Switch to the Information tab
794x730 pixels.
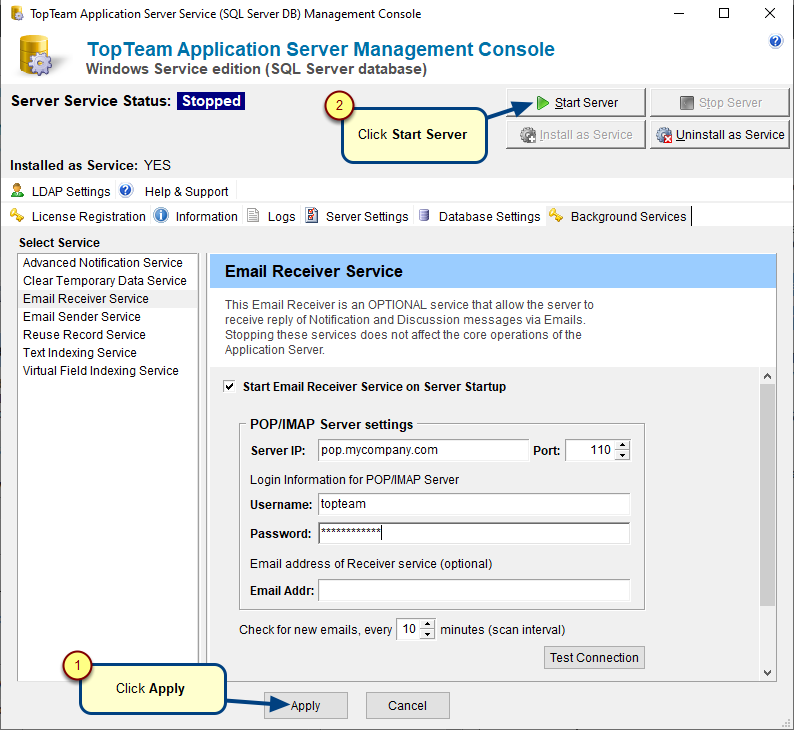196,216
